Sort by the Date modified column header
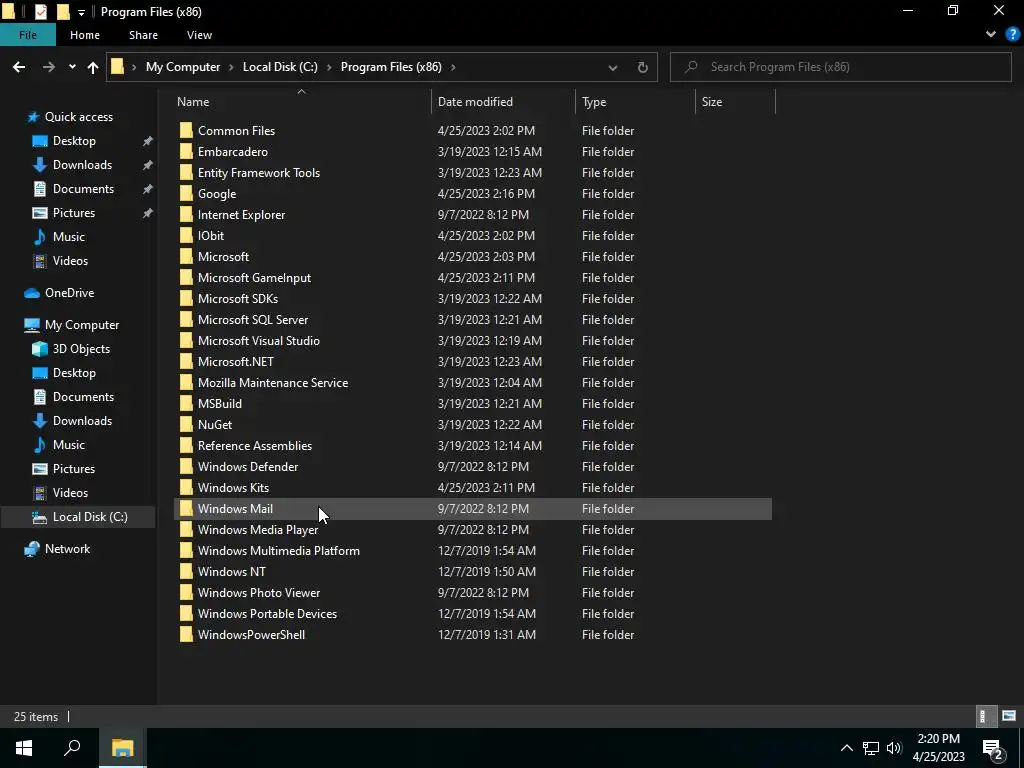The image size is (1024, 768). pyautogui.click(x=475, y=102)
